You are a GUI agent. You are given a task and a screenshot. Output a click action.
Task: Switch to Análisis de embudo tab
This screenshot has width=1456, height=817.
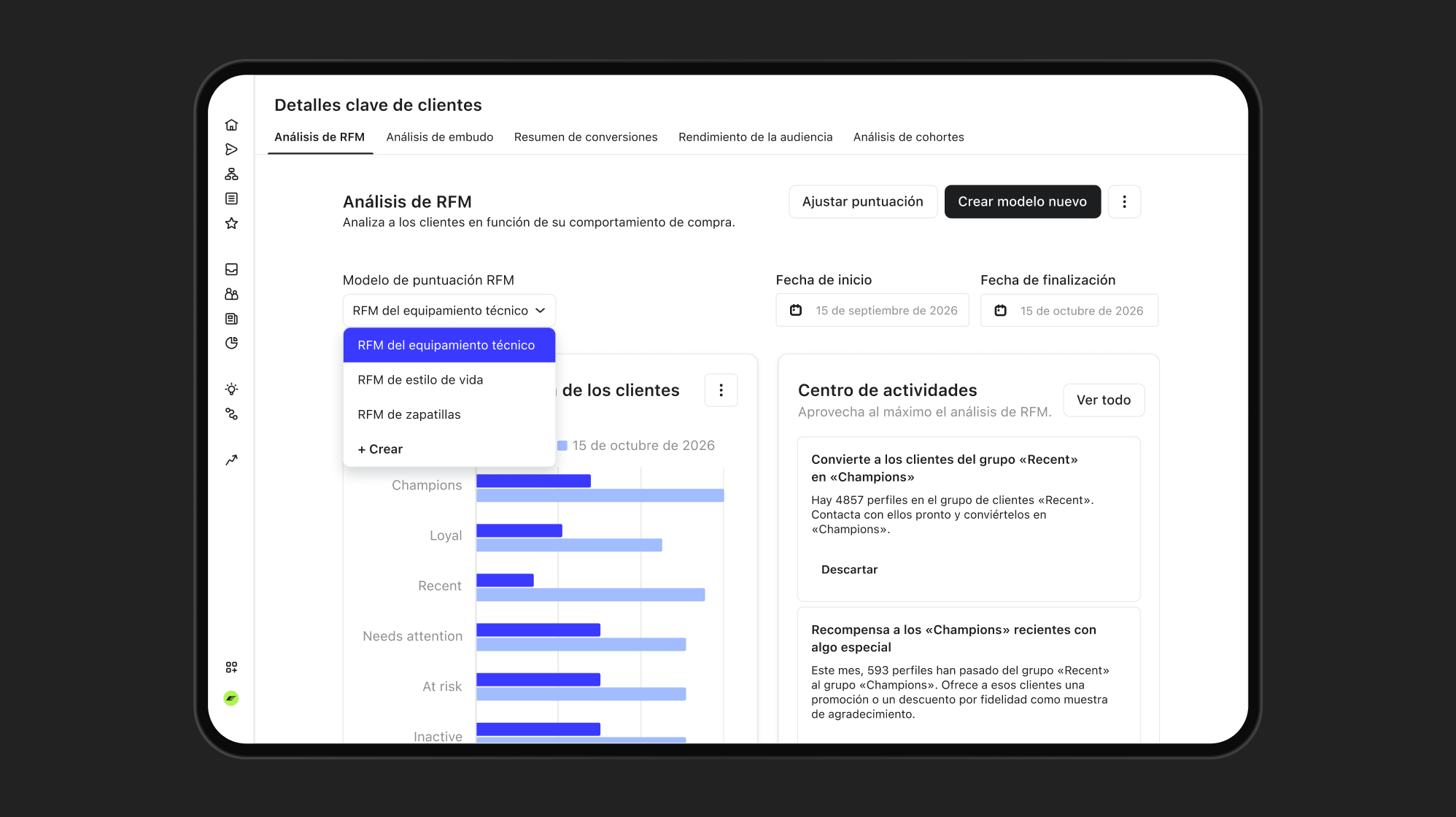pos(440,137)
